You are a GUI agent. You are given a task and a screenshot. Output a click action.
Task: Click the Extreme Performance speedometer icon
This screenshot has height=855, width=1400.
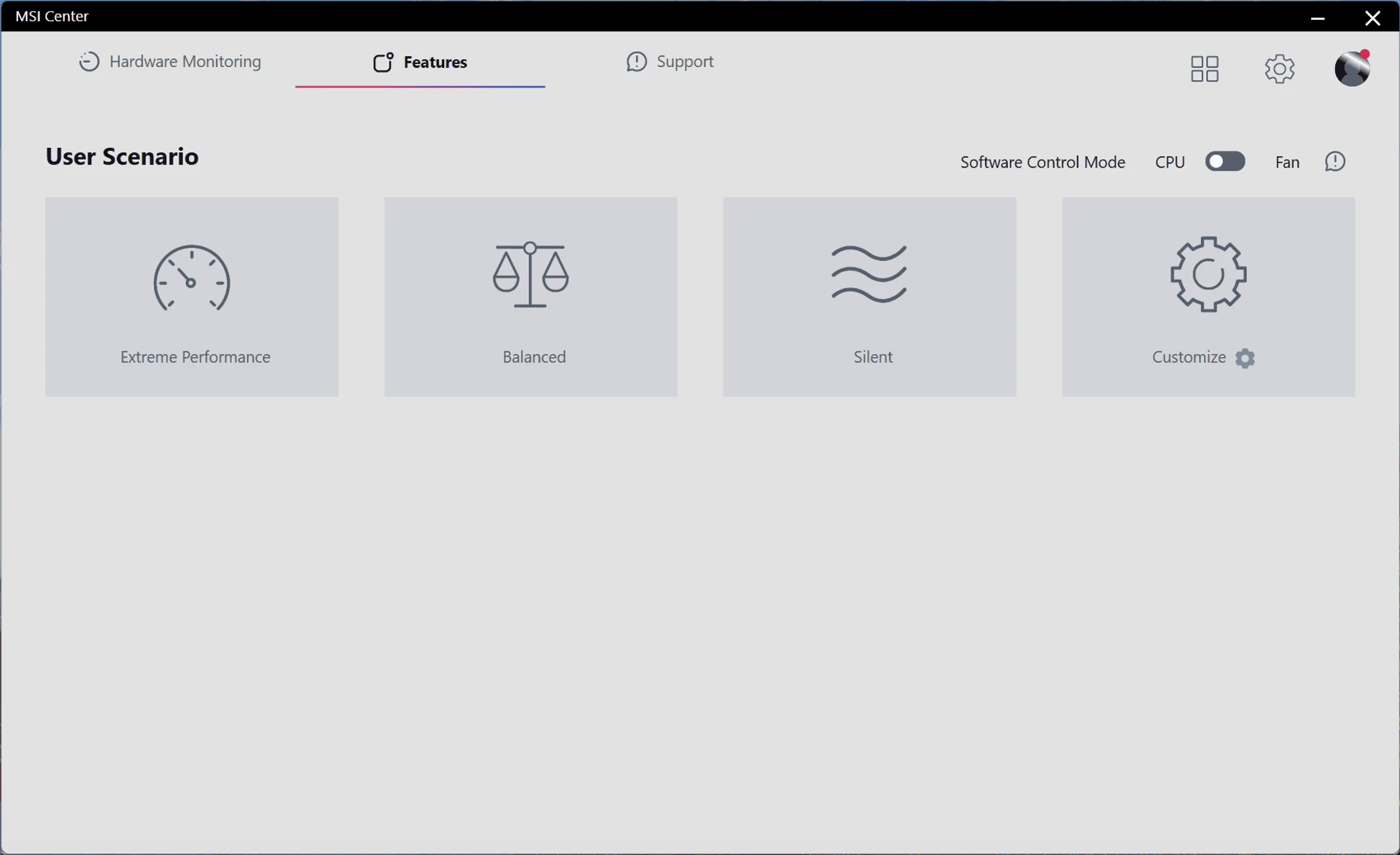point(192,278)
